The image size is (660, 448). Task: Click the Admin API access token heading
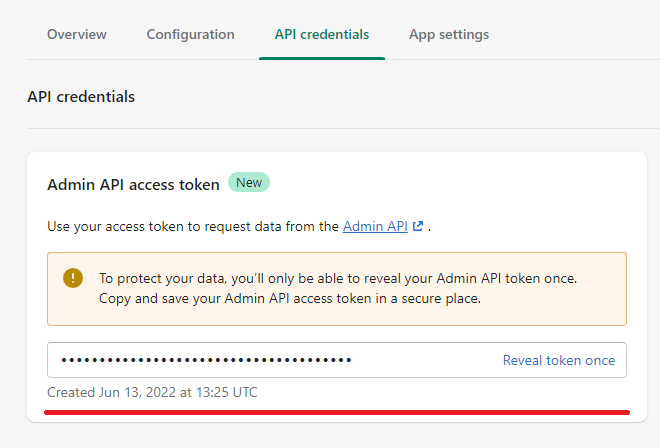133,185
